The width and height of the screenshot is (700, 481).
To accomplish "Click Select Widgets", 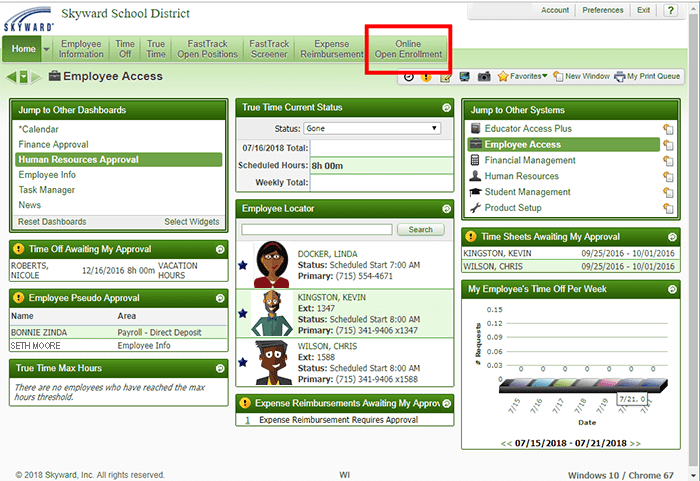I will 192,222.
